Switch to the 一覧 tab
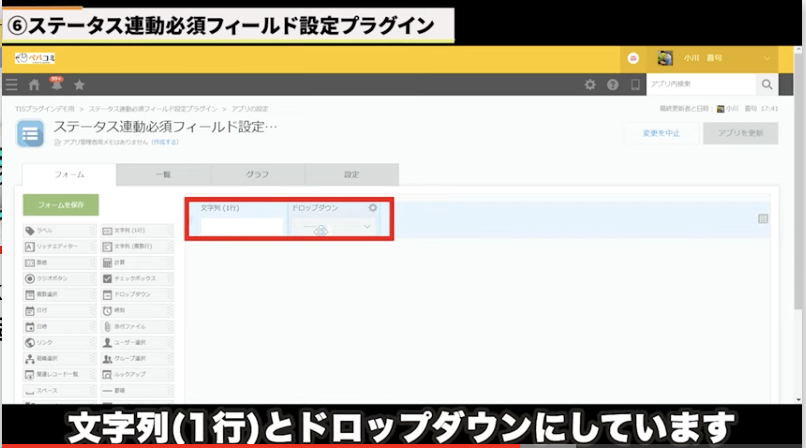Viewport: 806px width, 448px height. tap(163, 174)
